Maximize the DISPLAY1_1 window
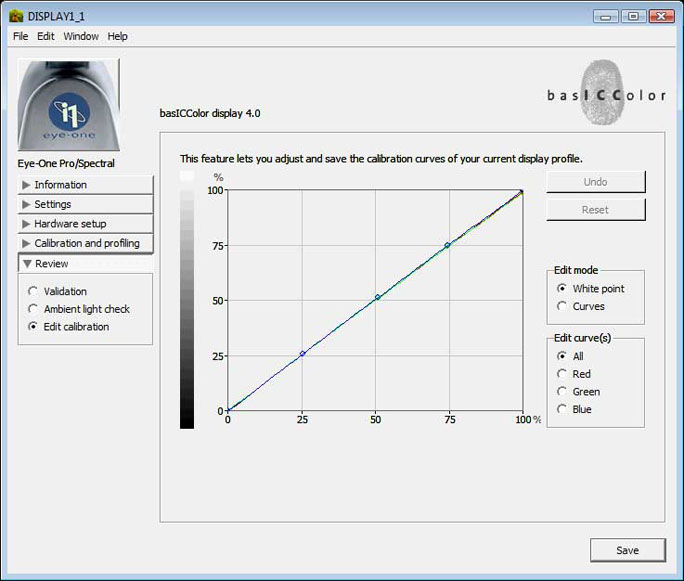Viewport: 684px width, 581px height. coord(633,17)
